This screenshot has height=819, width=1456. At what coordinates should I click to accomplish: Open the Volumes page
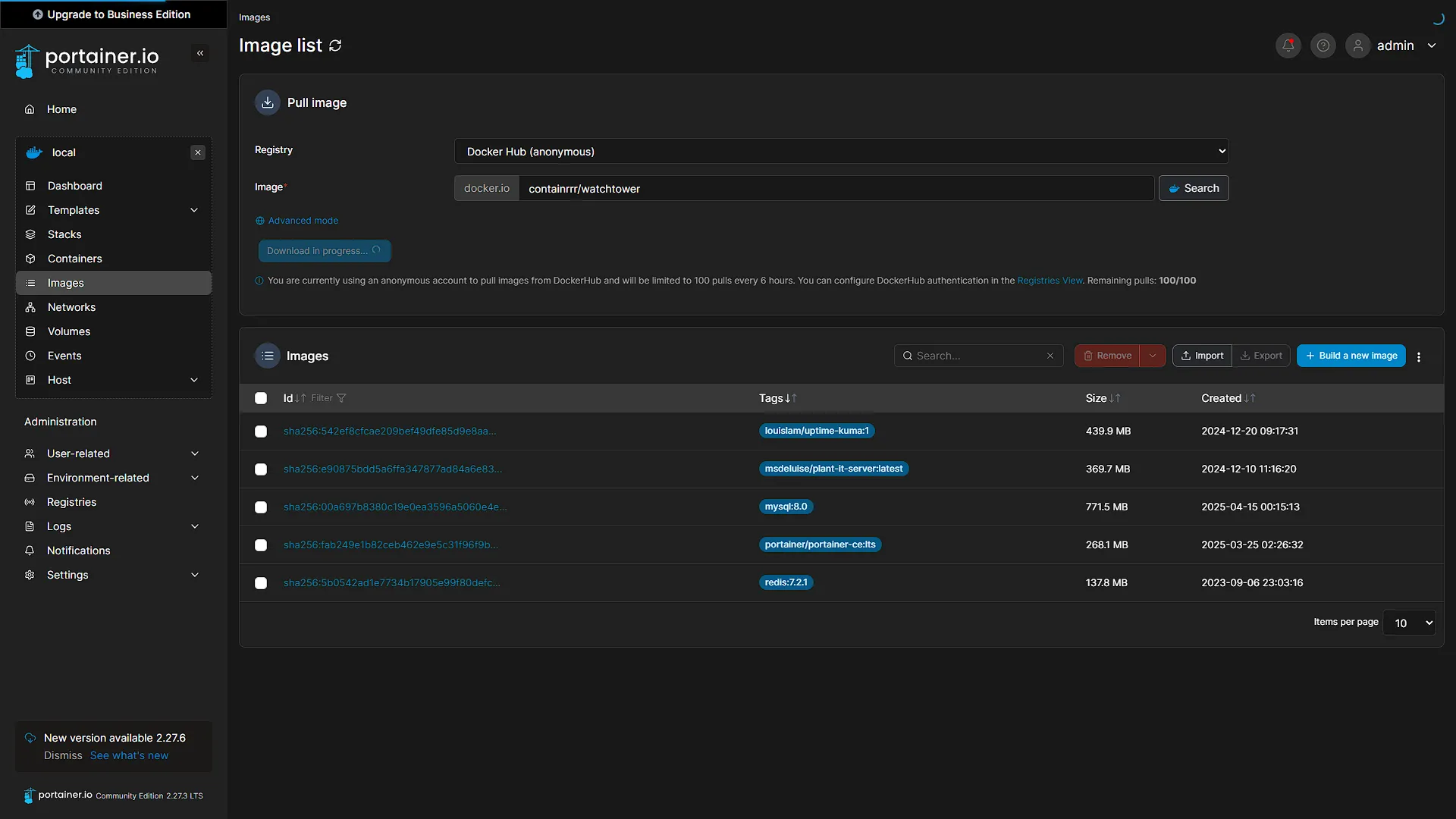point(114,331)
